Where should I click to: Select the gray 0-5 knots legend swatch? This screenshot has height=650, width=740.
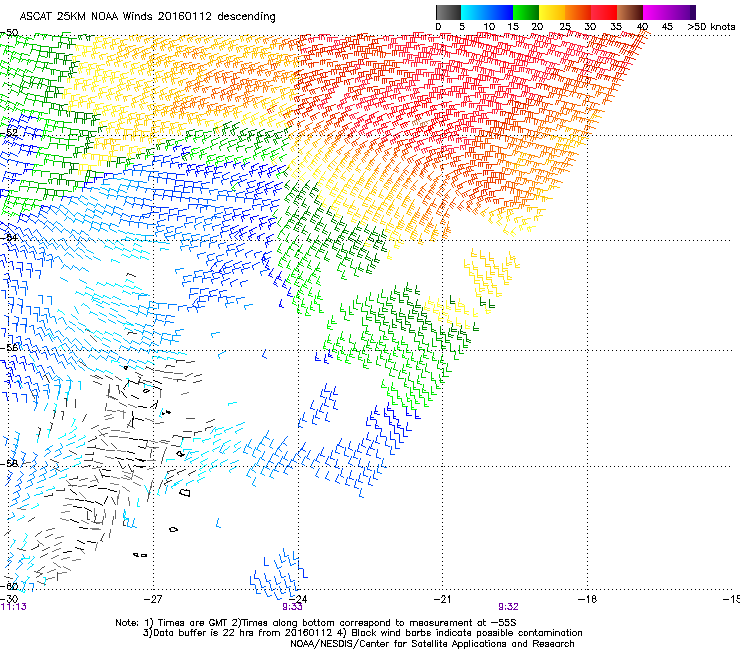[448, 12]
